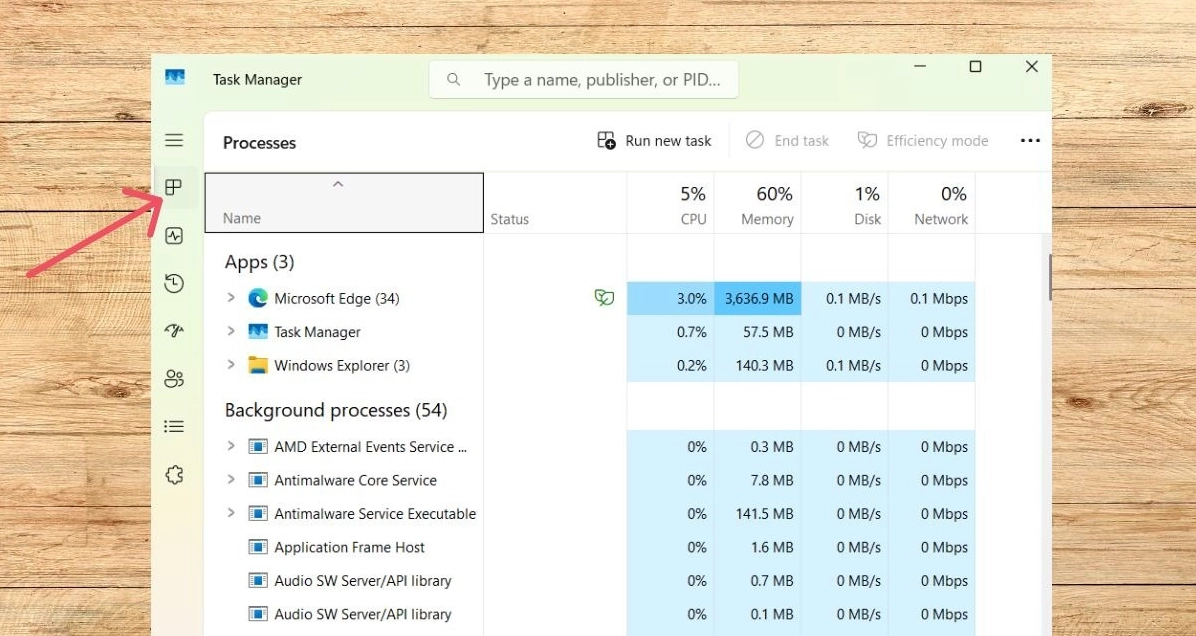Click the process search input field

click(584, 79)
